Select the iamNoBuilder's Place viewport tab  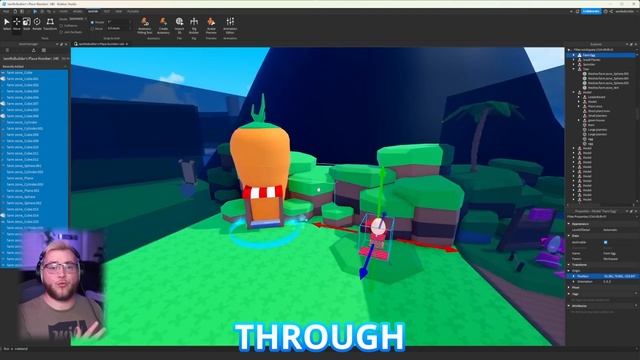click(101, 44)
